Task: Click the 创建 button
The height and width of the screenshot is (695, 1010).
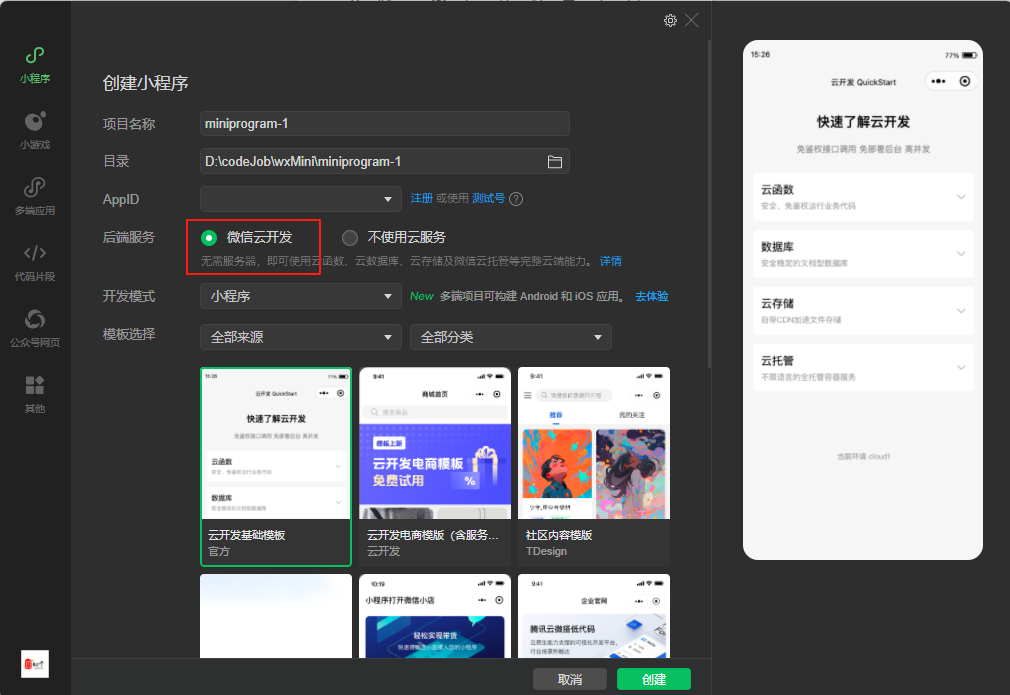Action: (x=653, y=679)
